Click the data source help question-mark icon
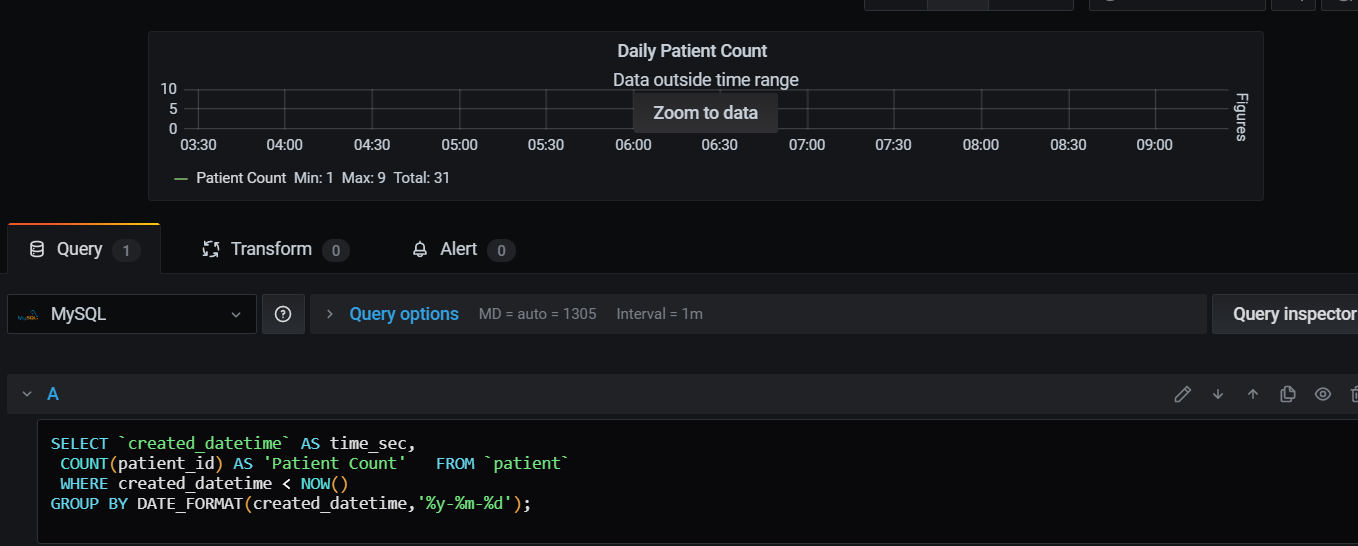 283,314
